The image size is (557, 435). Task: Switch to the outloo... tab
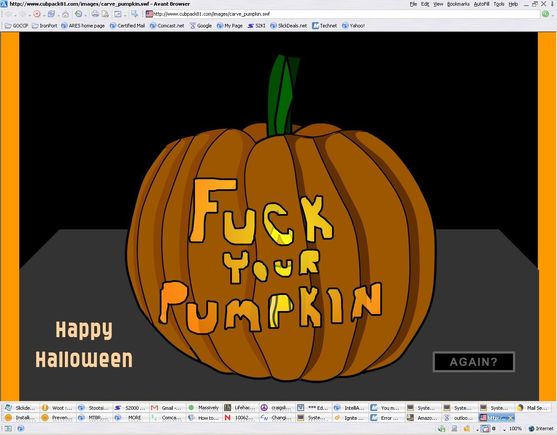pyautogui.click(x=460, y=418)
